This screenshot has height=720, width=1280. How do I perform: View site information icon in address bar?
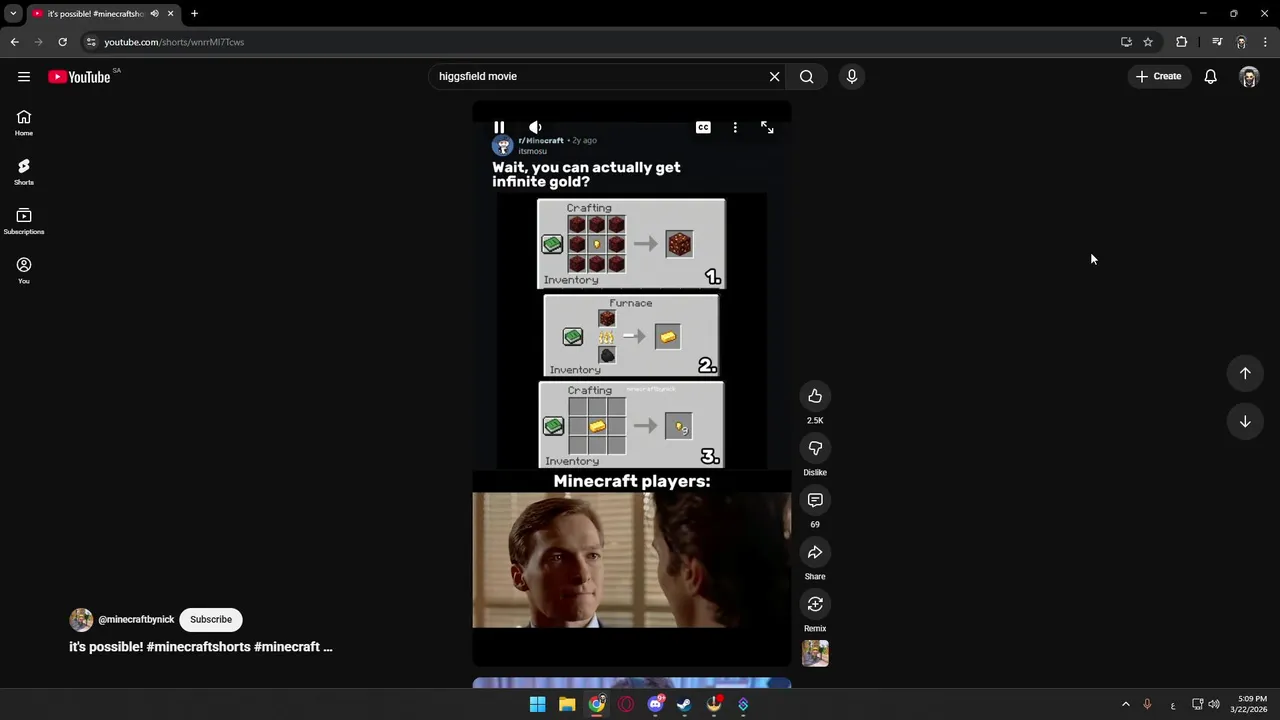click(91, 42)
